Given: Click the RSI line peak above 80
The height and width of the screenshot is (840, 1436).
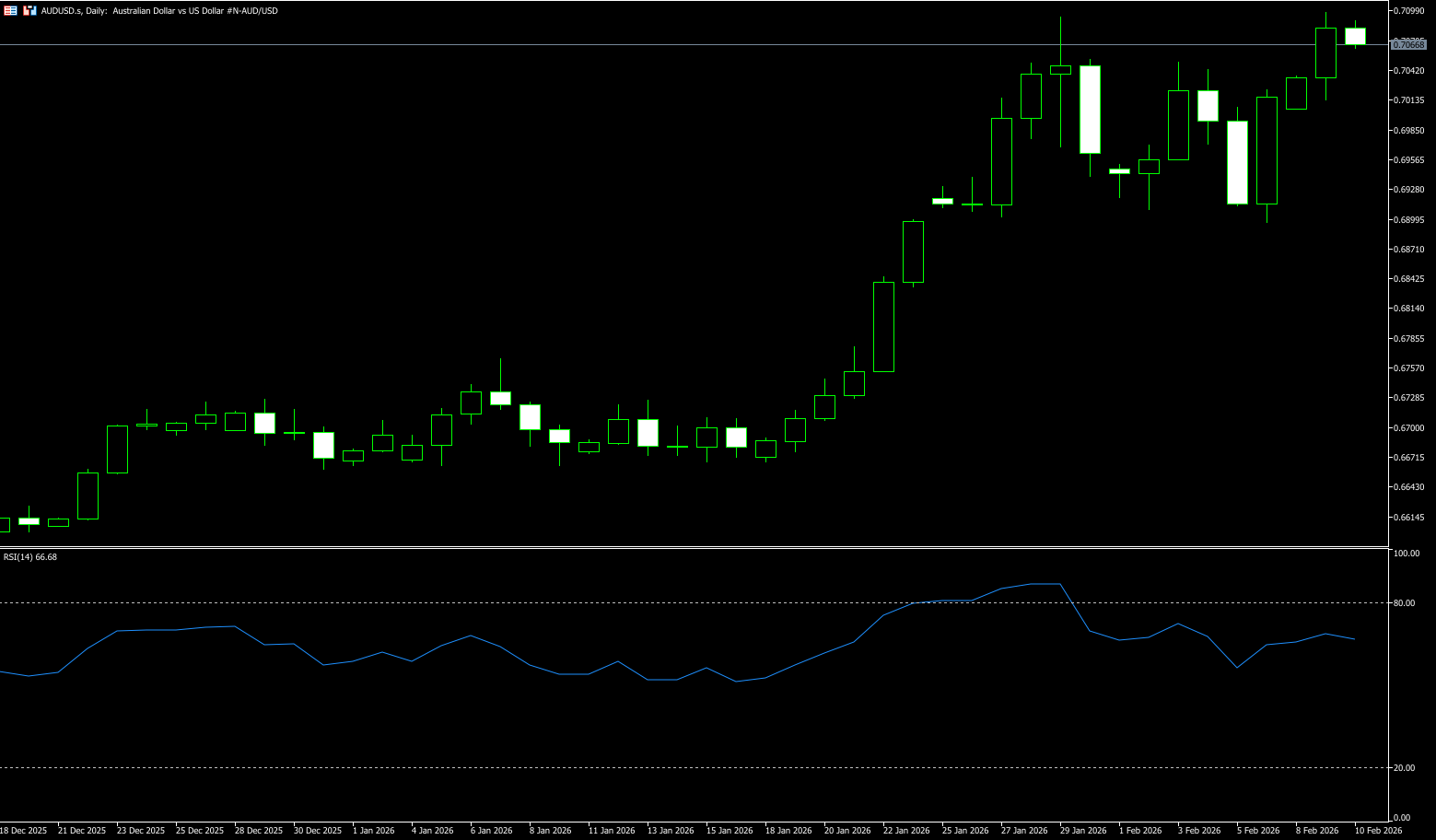Looking at the screenshot, I should pyautogui.click(x=1045, y=584).
